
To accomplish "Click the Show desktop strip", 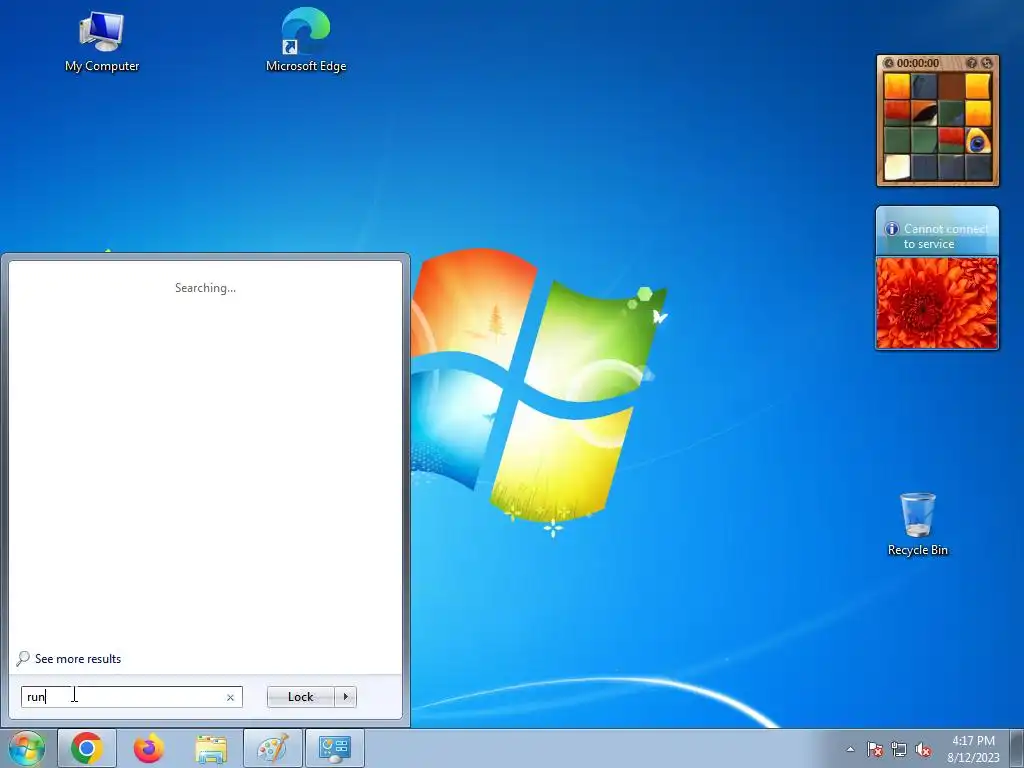I will click(x=1017, y=748).
